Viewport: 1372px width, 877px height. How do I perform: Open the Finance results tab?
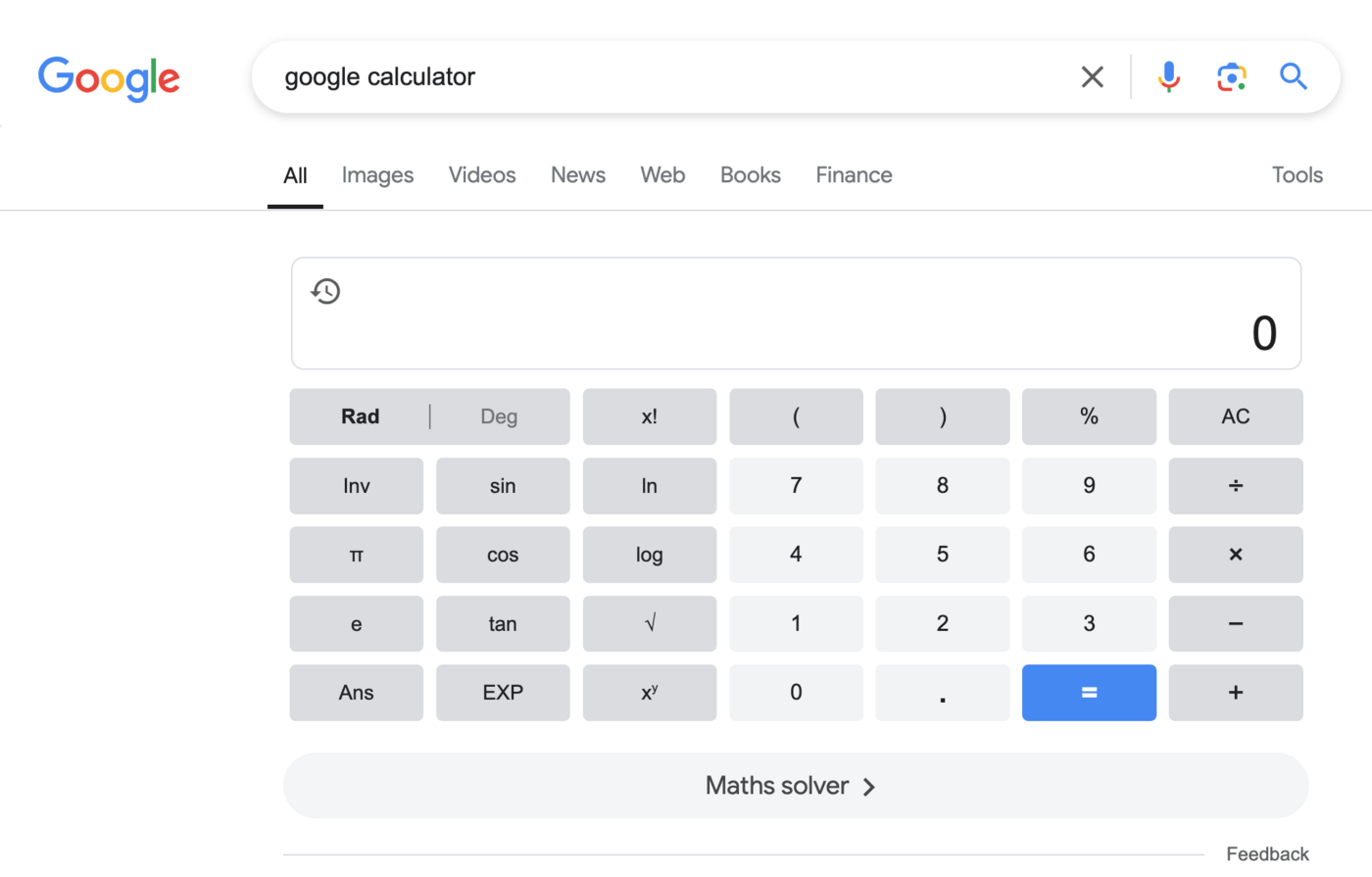(x=853, y=174)
